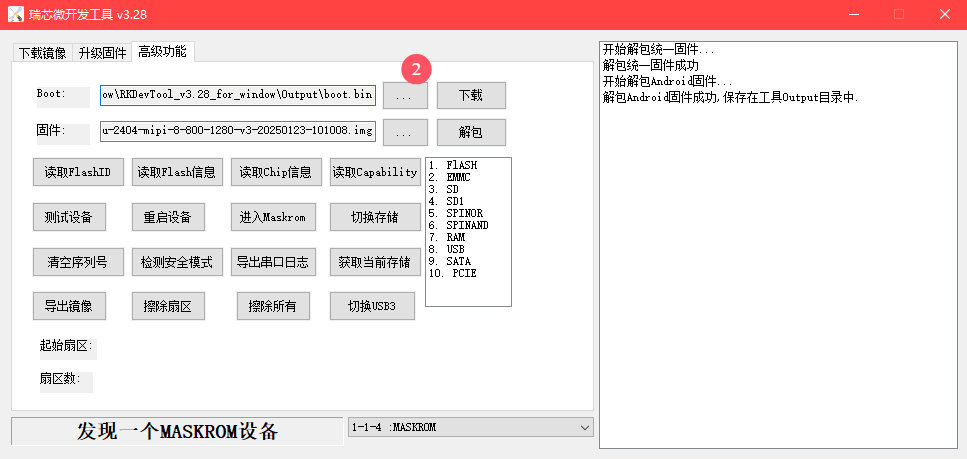Click the Boot file path input field
Screen dimensions: 967x459
pos(237,96)
